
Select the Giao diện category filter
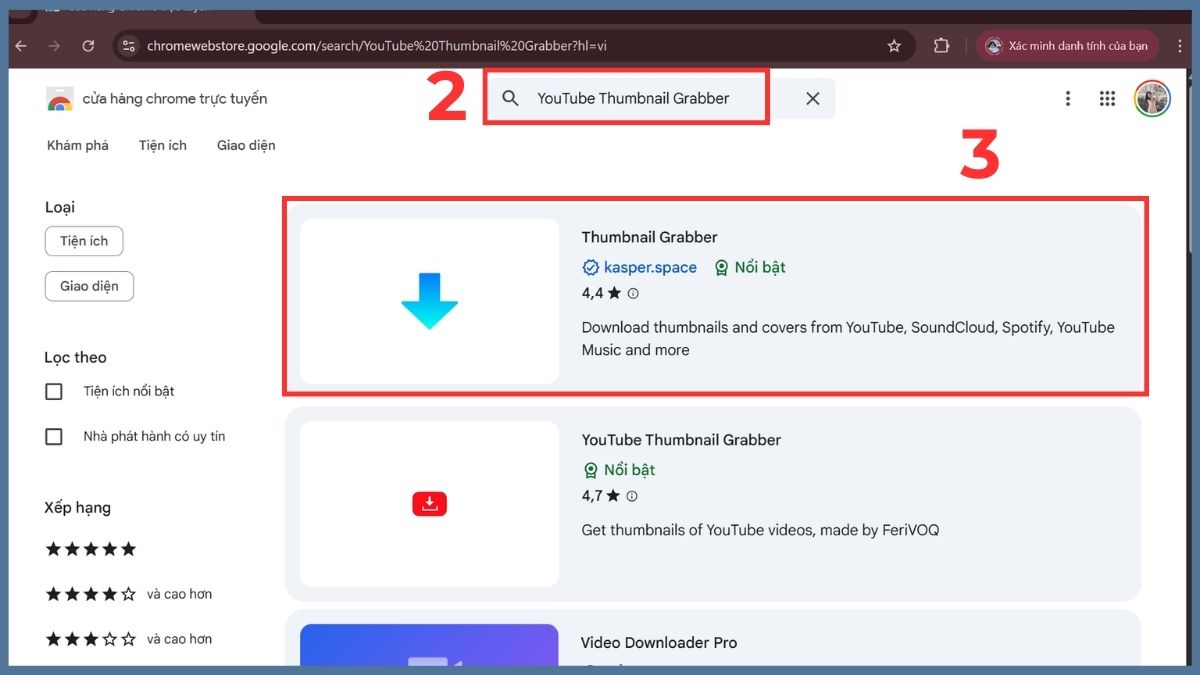point(89,286)
